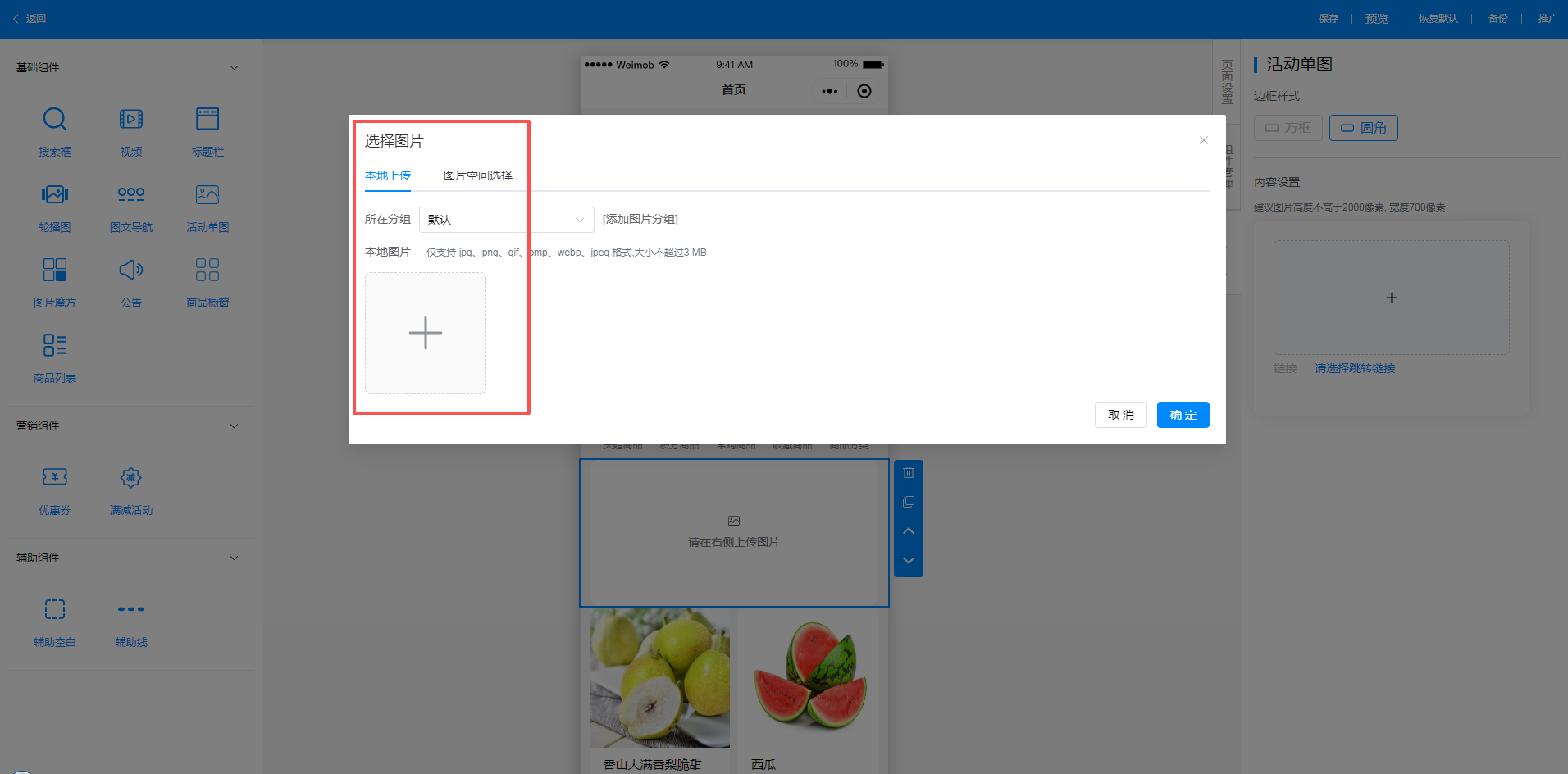
Task: Switch to the 图片空间选择 tab
Action: tap(478, 175)
